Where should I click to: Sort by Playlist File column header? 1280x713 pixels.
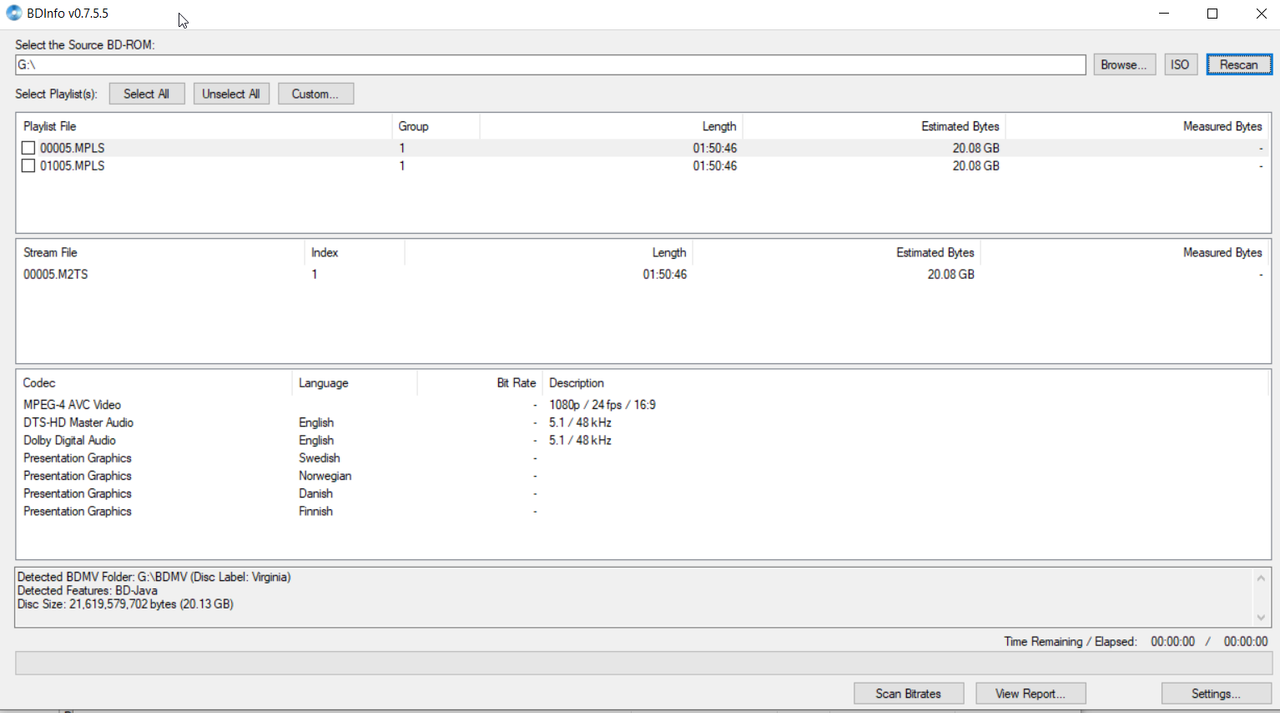[x=204, y=126]
